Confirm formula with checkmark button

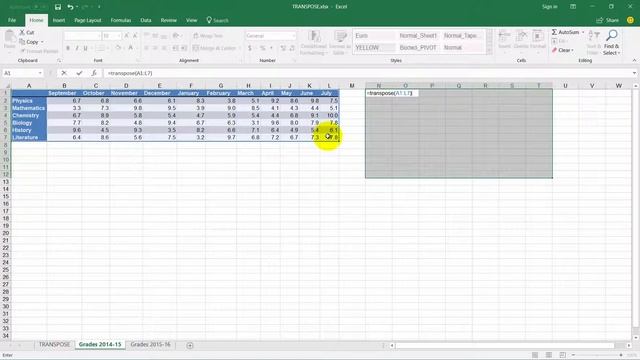79,73
